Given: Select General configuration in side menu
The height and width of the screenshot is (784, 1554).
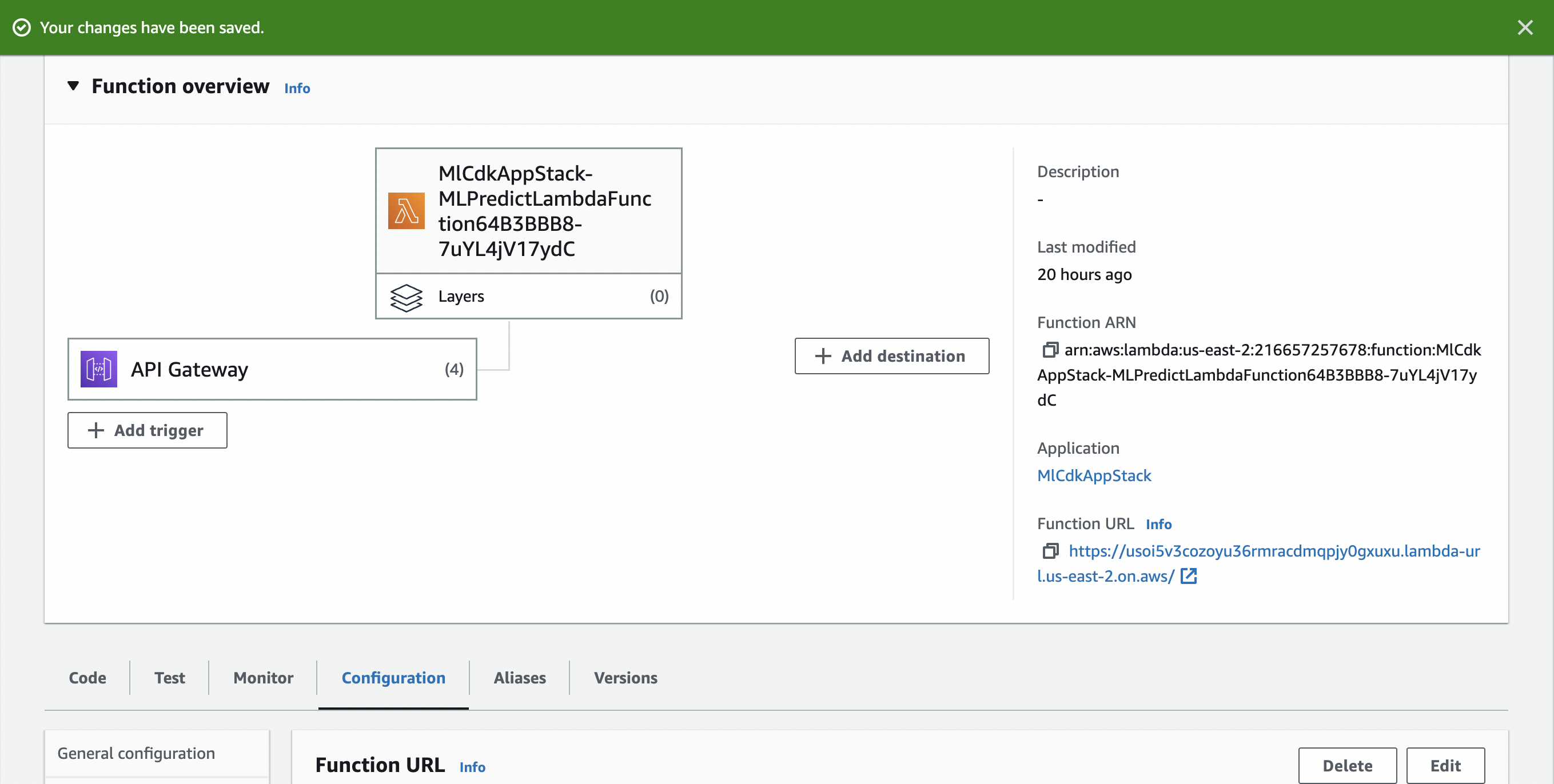Looking at the screenshot, I should [x=136, y=753].
